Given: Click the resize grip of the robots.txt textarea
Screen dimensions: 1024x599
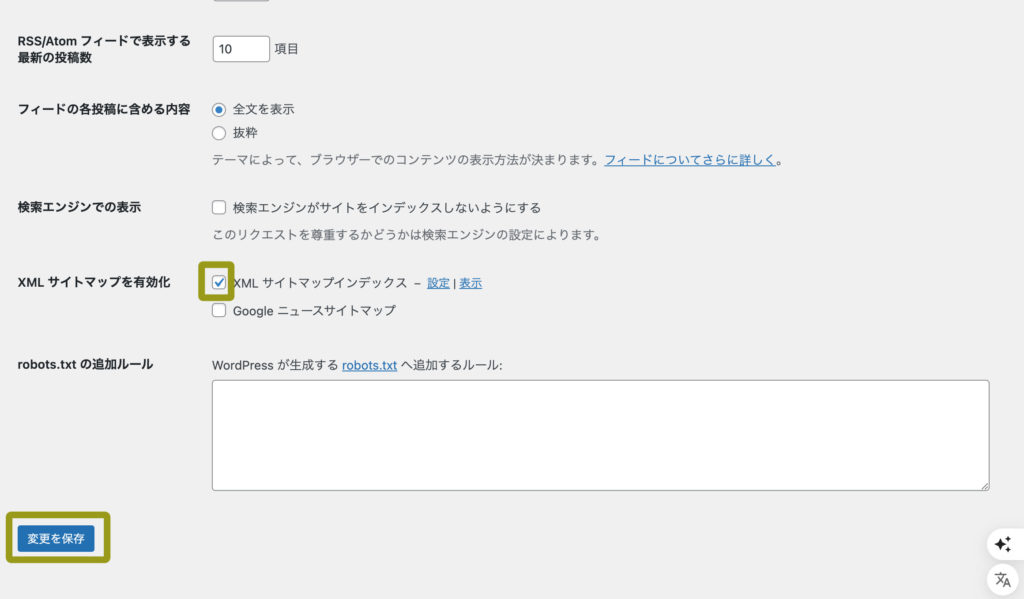Looking at the screenshot, I should click(x=985, y=486).
